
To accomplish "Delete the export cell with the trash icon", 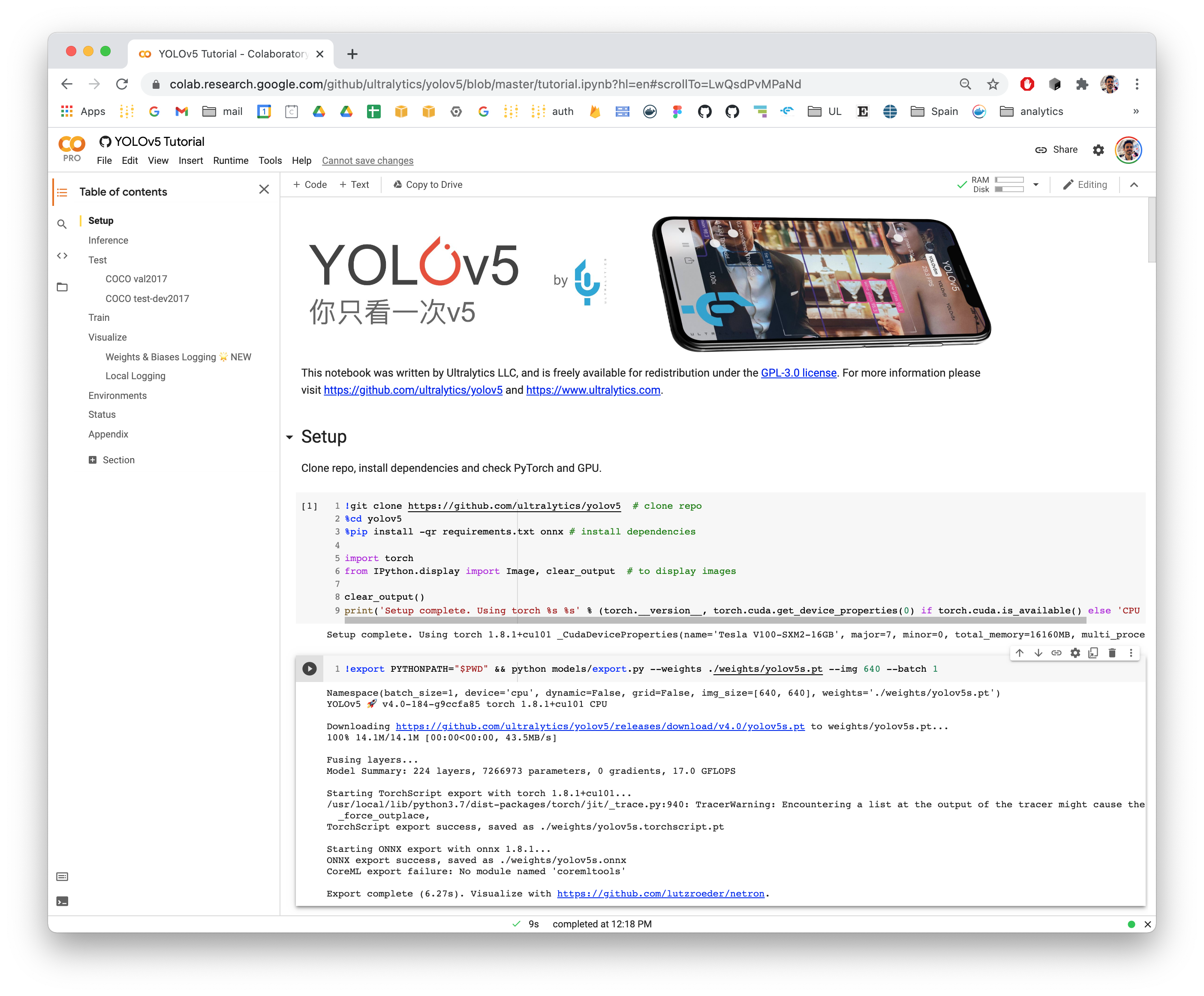I will click(x=1112, y=652).
